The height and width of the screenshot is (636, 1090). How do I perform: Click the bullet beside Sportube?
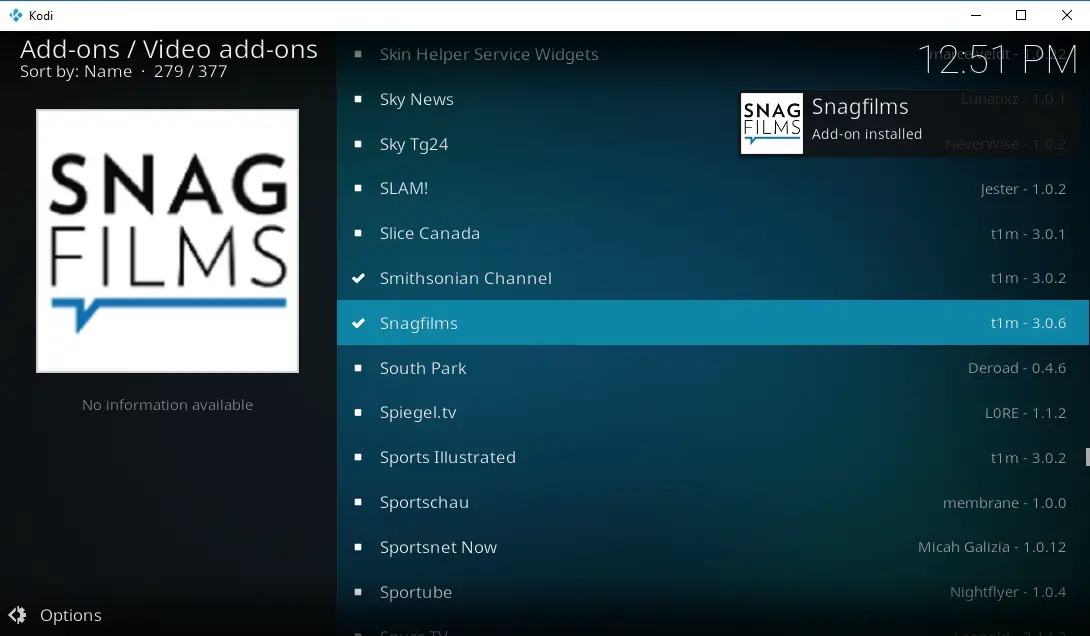coord(358,592)
